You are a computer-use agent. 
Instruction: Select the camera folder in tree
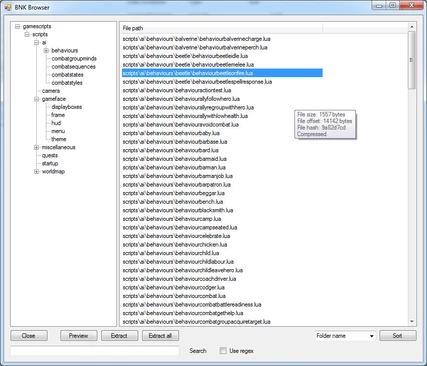click(x=51, y=91)
